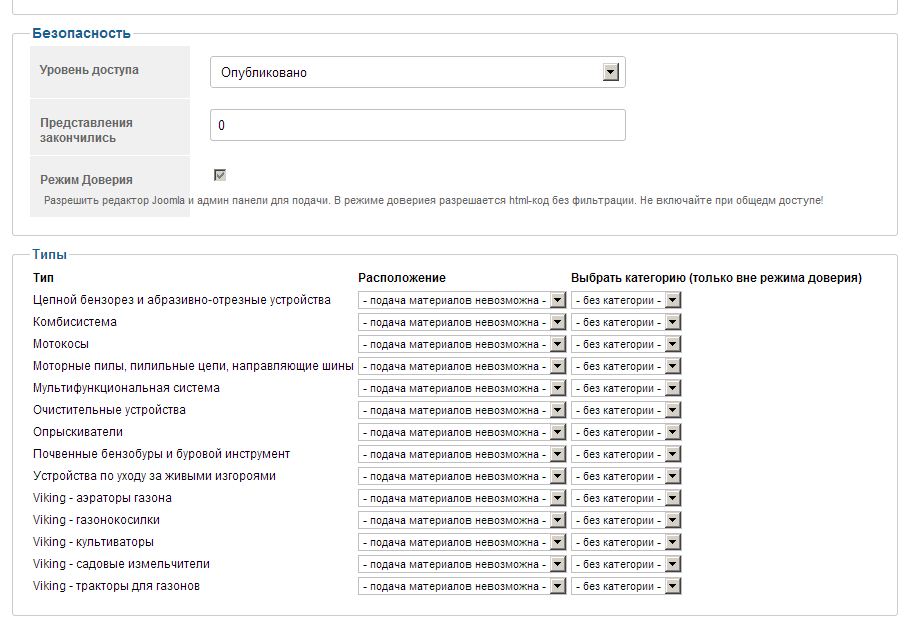Open category dropdown for Устройства по уходу row
Image resolution: width=921 pixels, height=636 pixels.
click(x=626, y=476)
